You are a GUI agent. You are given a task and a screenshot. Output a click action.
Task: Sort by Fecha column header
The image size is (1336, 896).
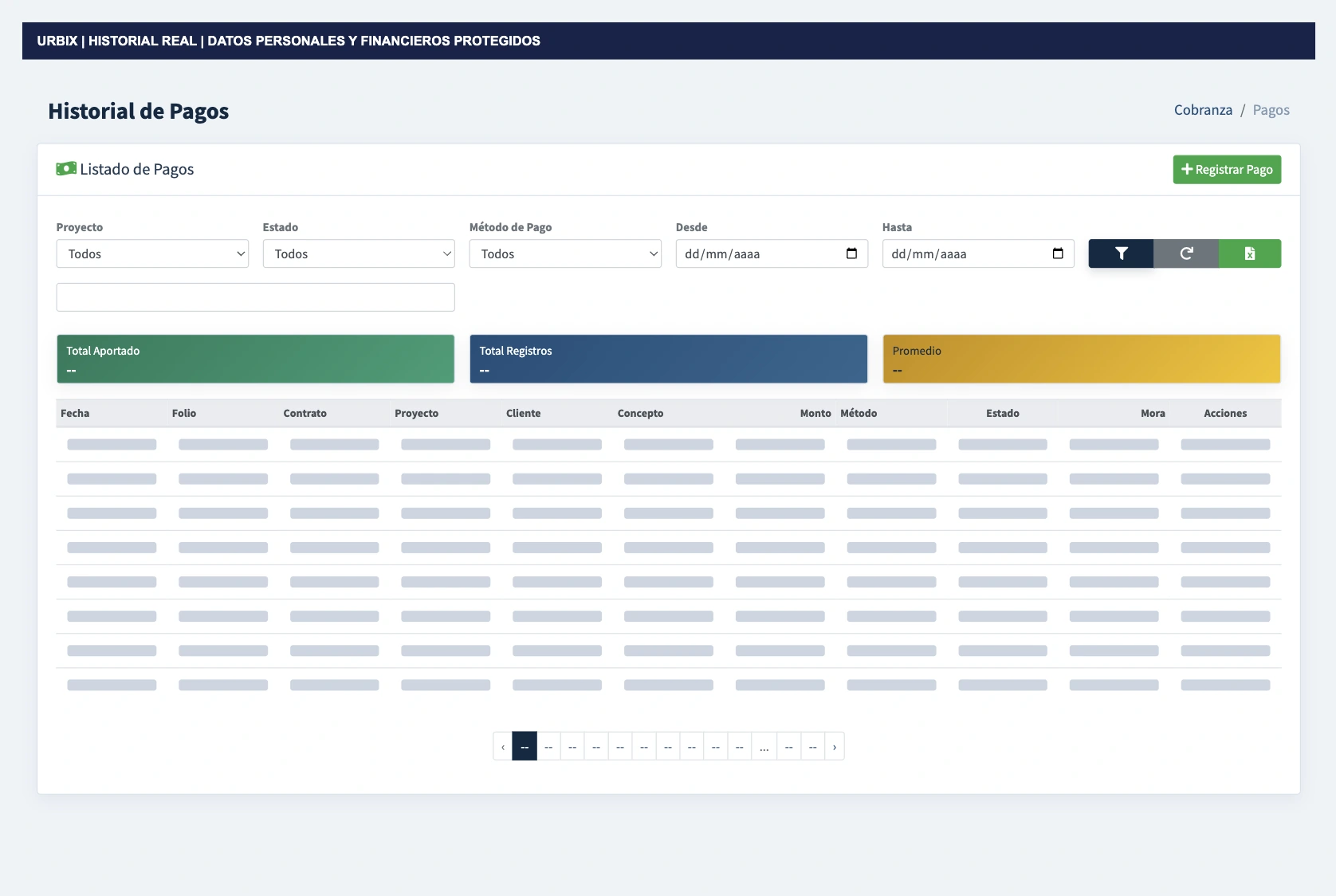coord(75,413)
